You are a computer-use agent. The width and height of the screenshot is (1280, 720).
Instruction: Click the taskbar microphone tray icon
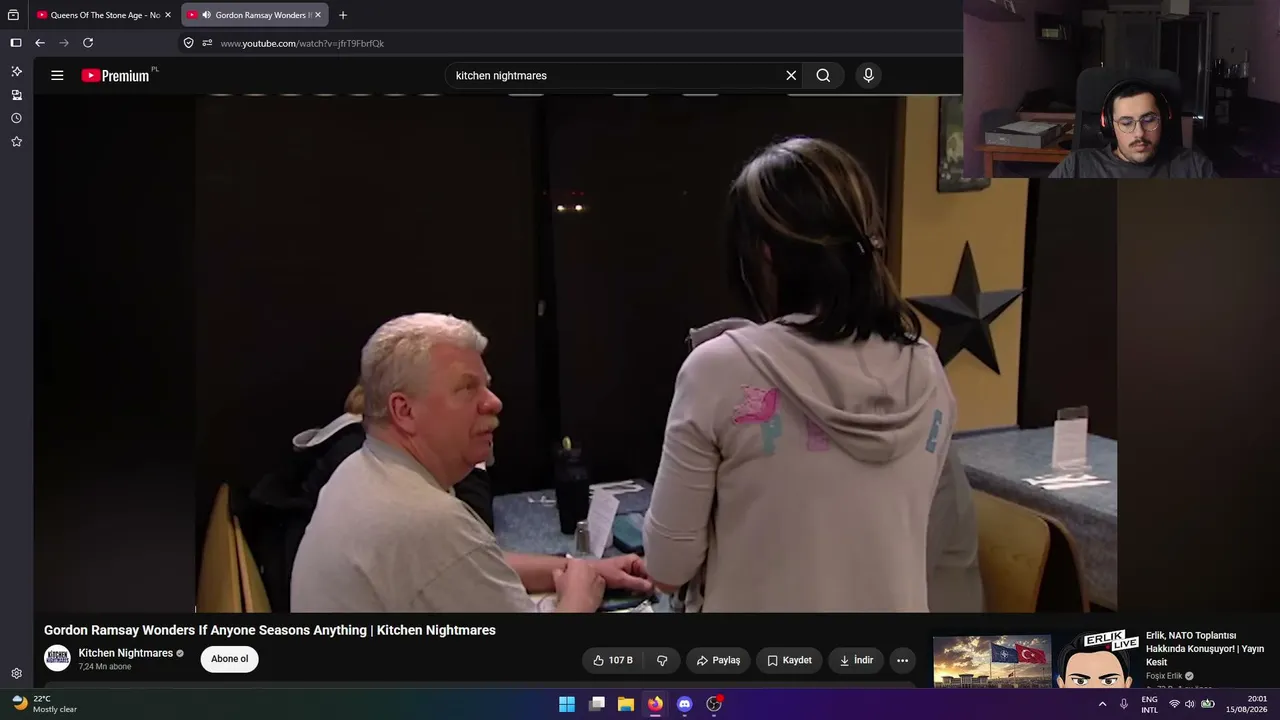1124,704
